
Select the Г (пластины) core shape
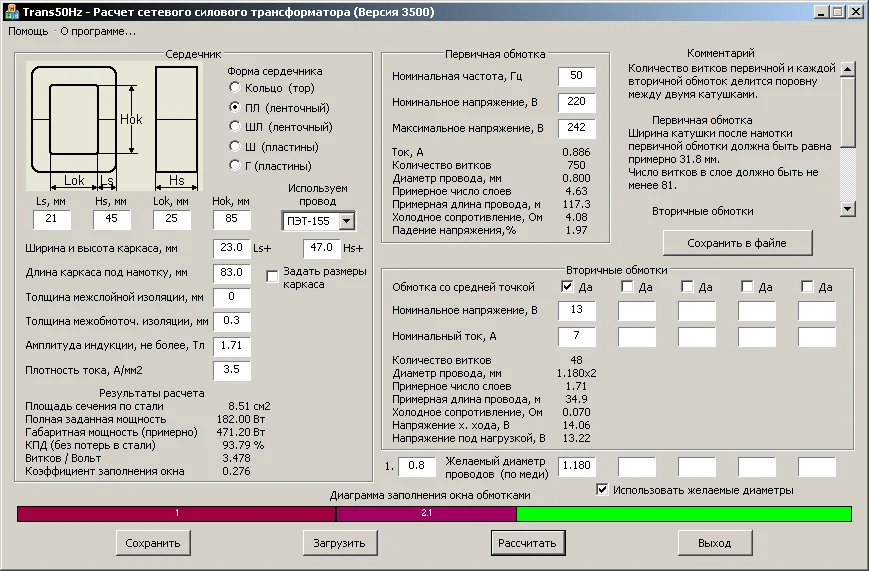click(x=236, y=166)
